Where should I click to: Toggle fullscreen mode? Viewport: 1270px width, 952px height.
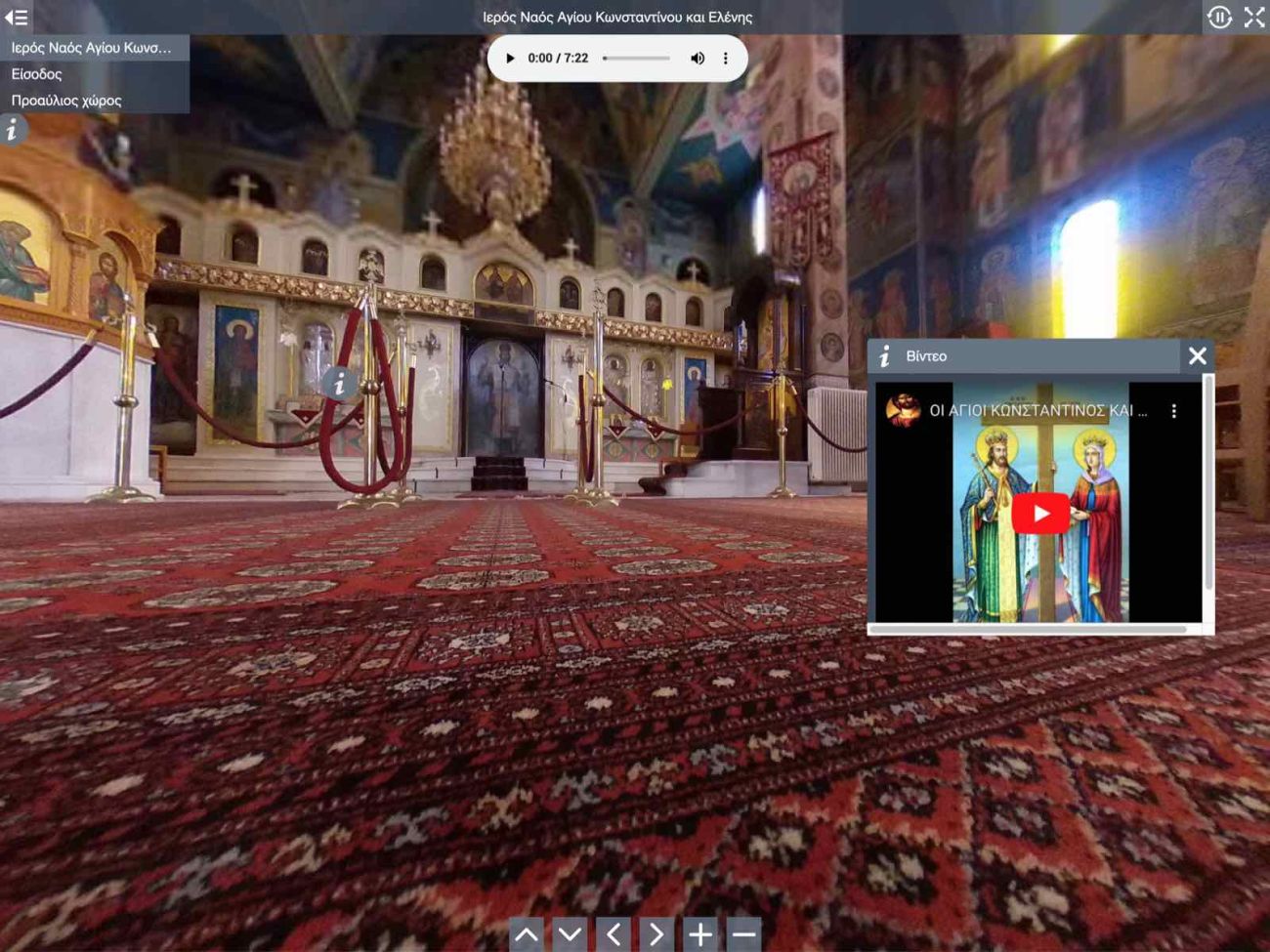tap(1254, 17)
